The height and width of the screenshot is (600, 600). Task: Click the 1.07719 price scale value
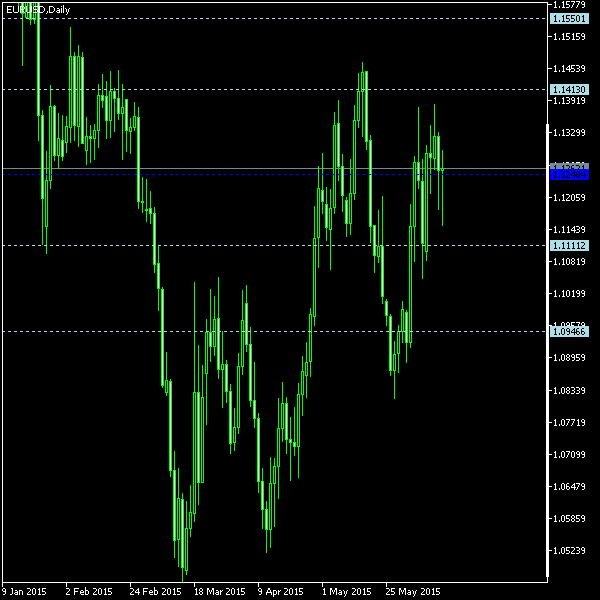pos(569,422)
